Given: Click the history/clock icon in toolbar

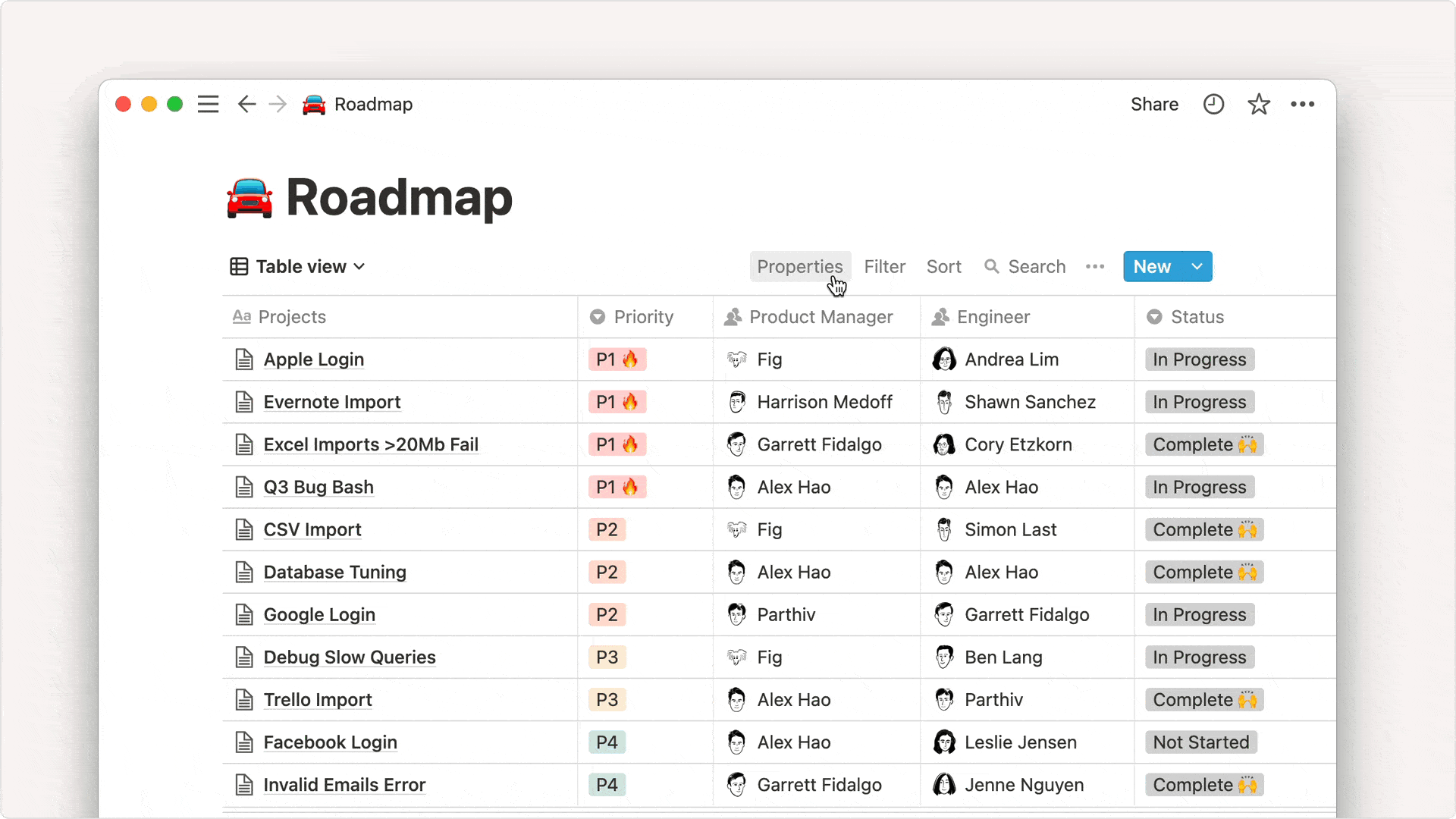Looking at the screenshot, I should pyautogui.click(x=1213, y=103).
